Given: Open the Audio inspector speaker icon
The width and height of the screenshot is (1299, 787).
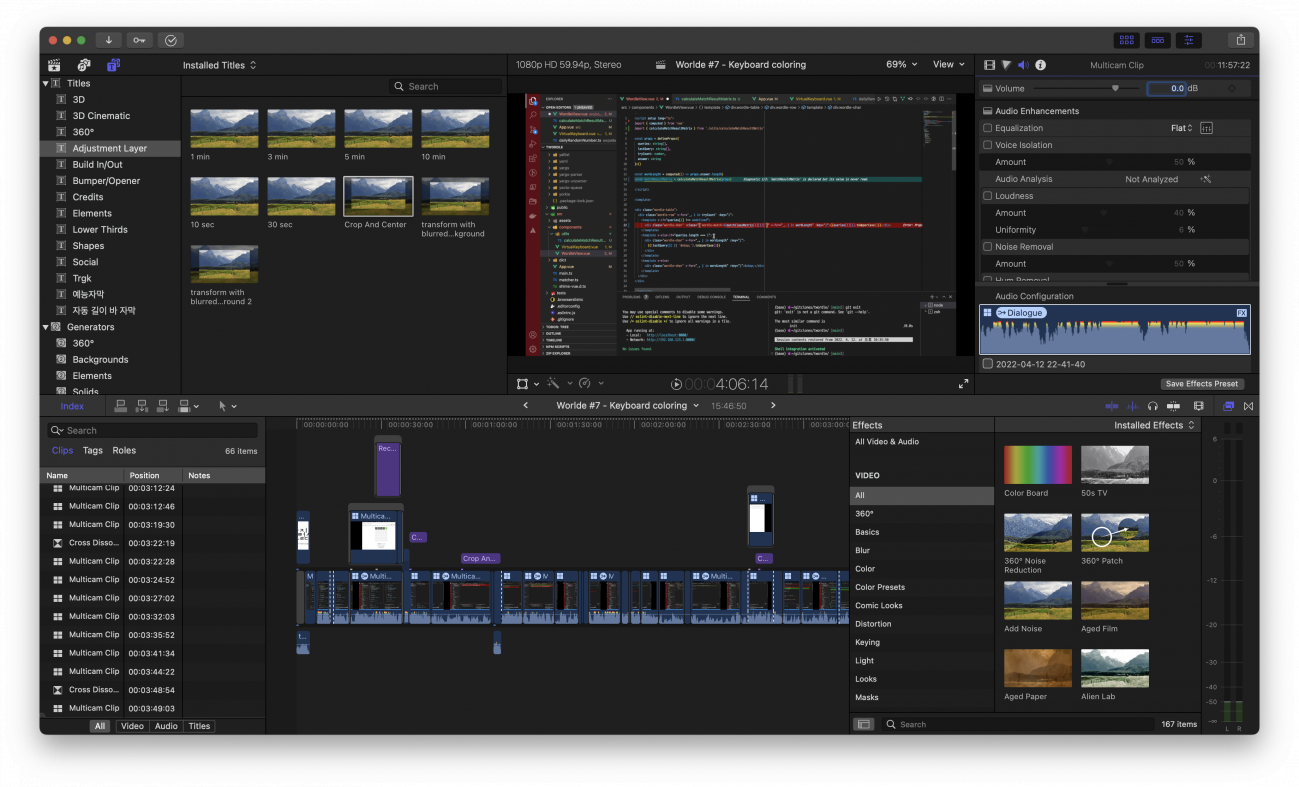Looking at the screenshot, I should pos(1023,65).
